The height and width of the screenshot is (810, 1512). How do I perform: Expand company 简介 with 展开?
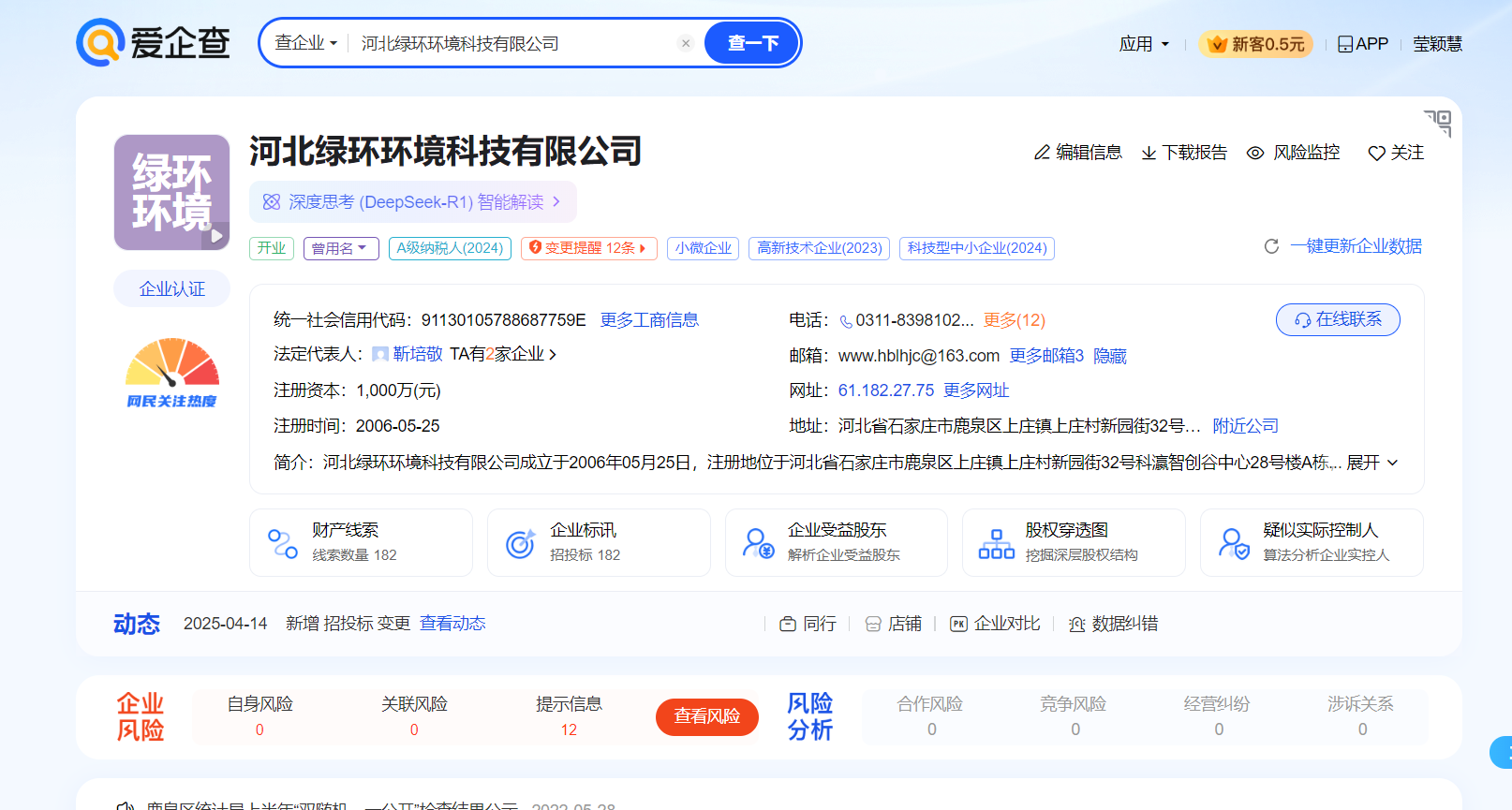[1372, 463]
